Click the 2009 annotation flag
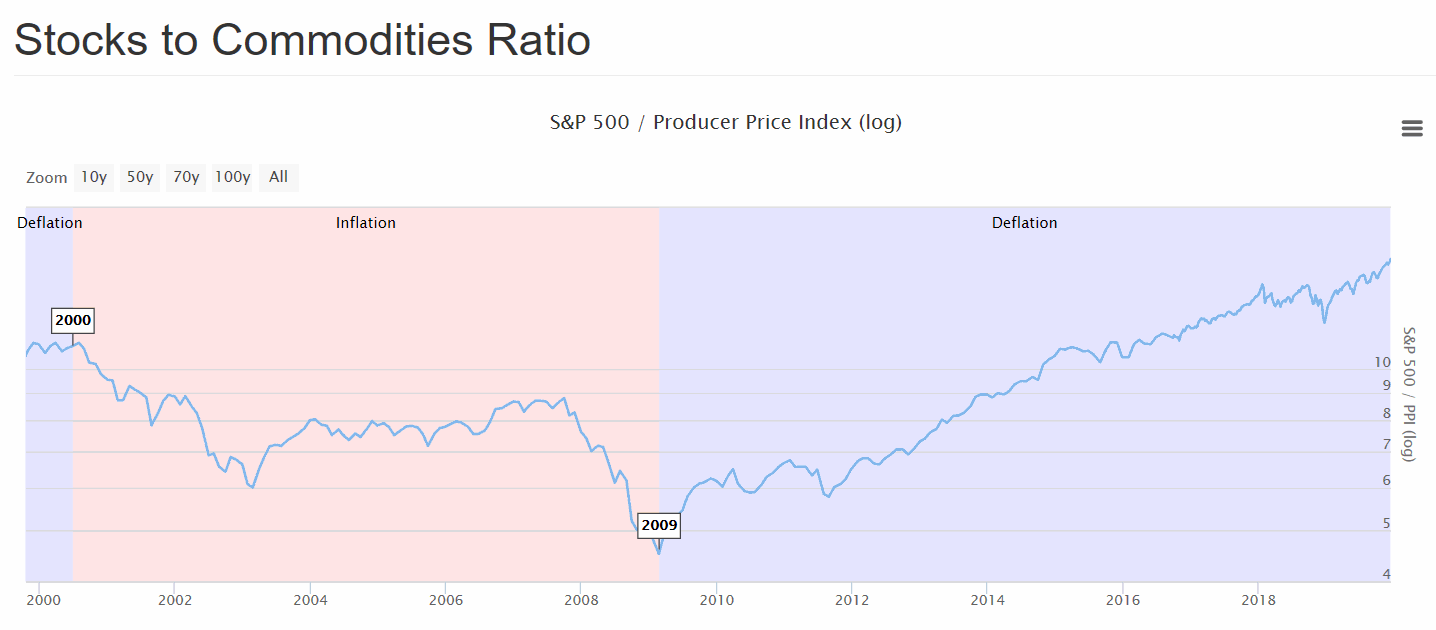The width and height of the screenshot is (1436, 630). (659, 525)
